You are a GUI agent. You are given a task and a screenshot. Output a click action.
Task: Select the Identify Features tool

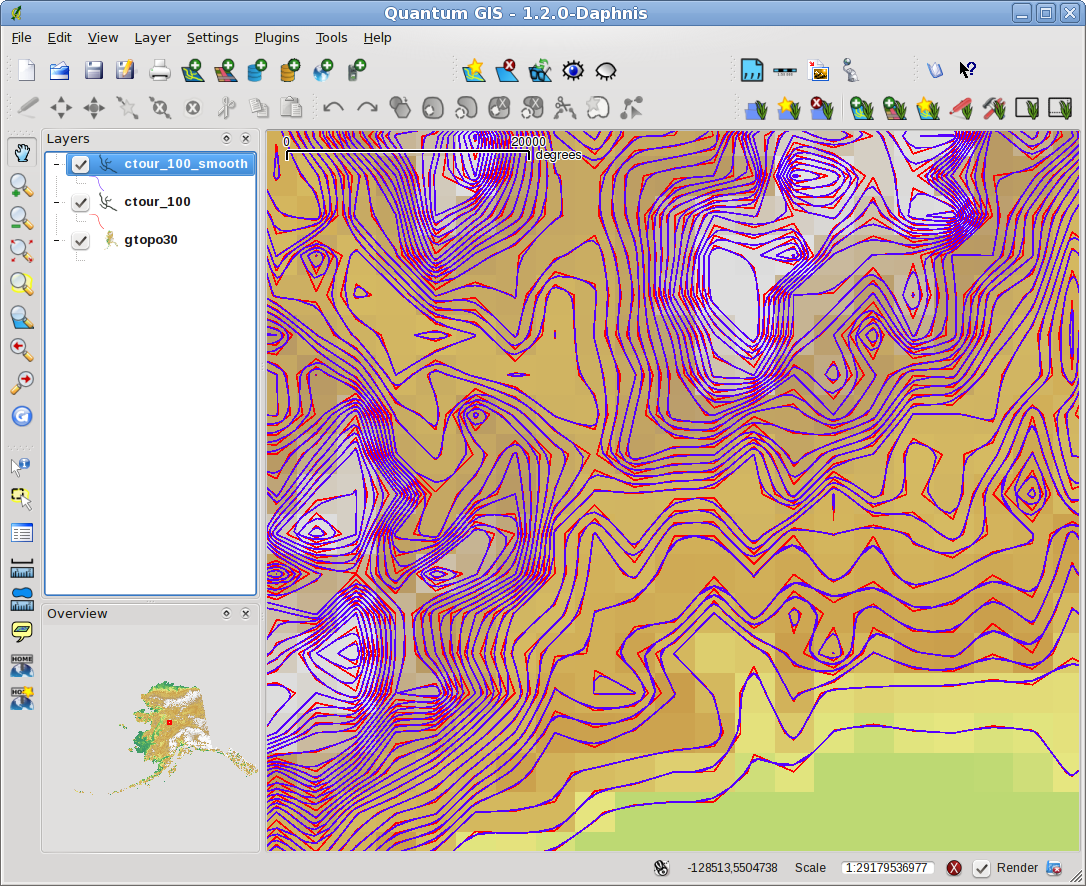pyautogui.click(x=21, y=466)
